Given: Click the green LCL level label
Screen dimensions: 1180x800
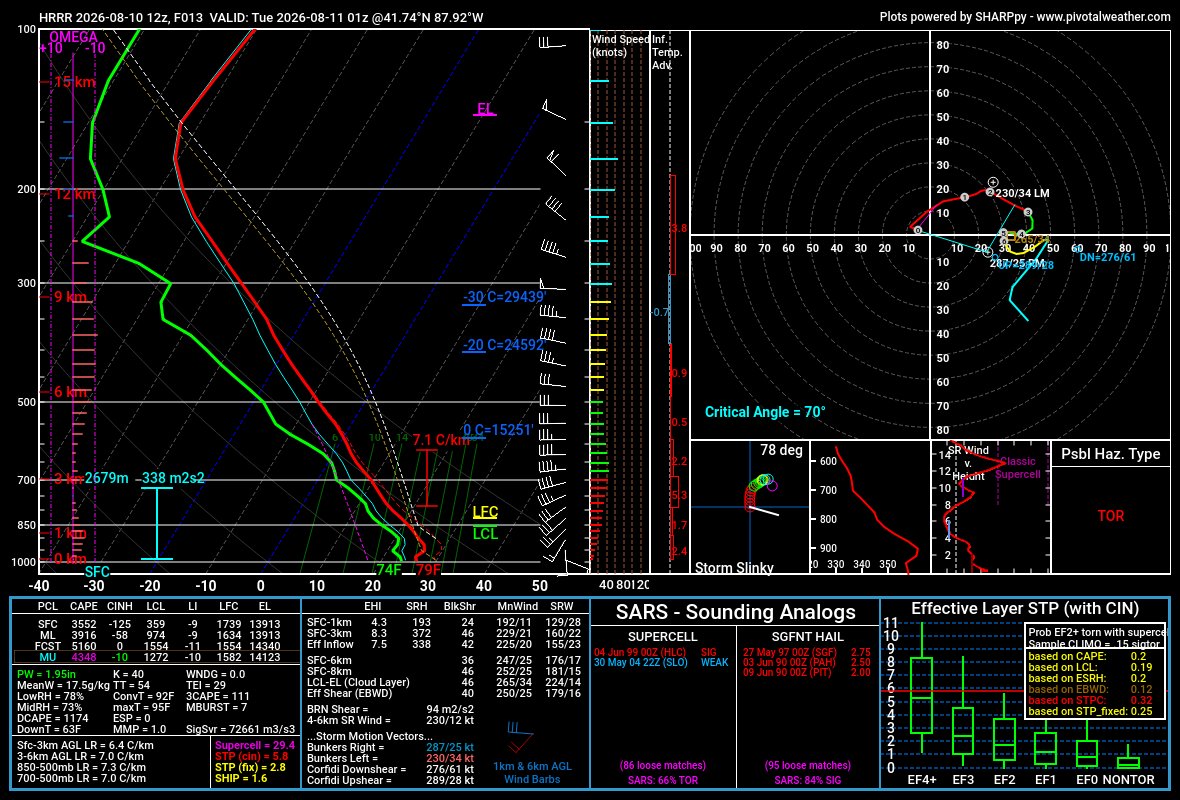Looking at the screenshot, I should pos(485,534).
